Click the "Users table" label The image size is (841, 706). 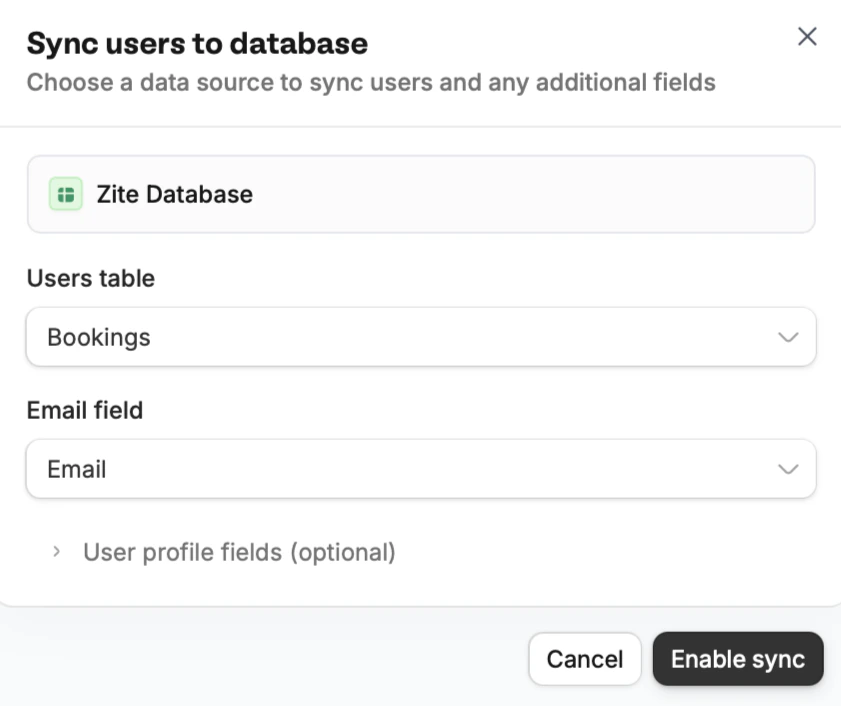pos(91,278)
